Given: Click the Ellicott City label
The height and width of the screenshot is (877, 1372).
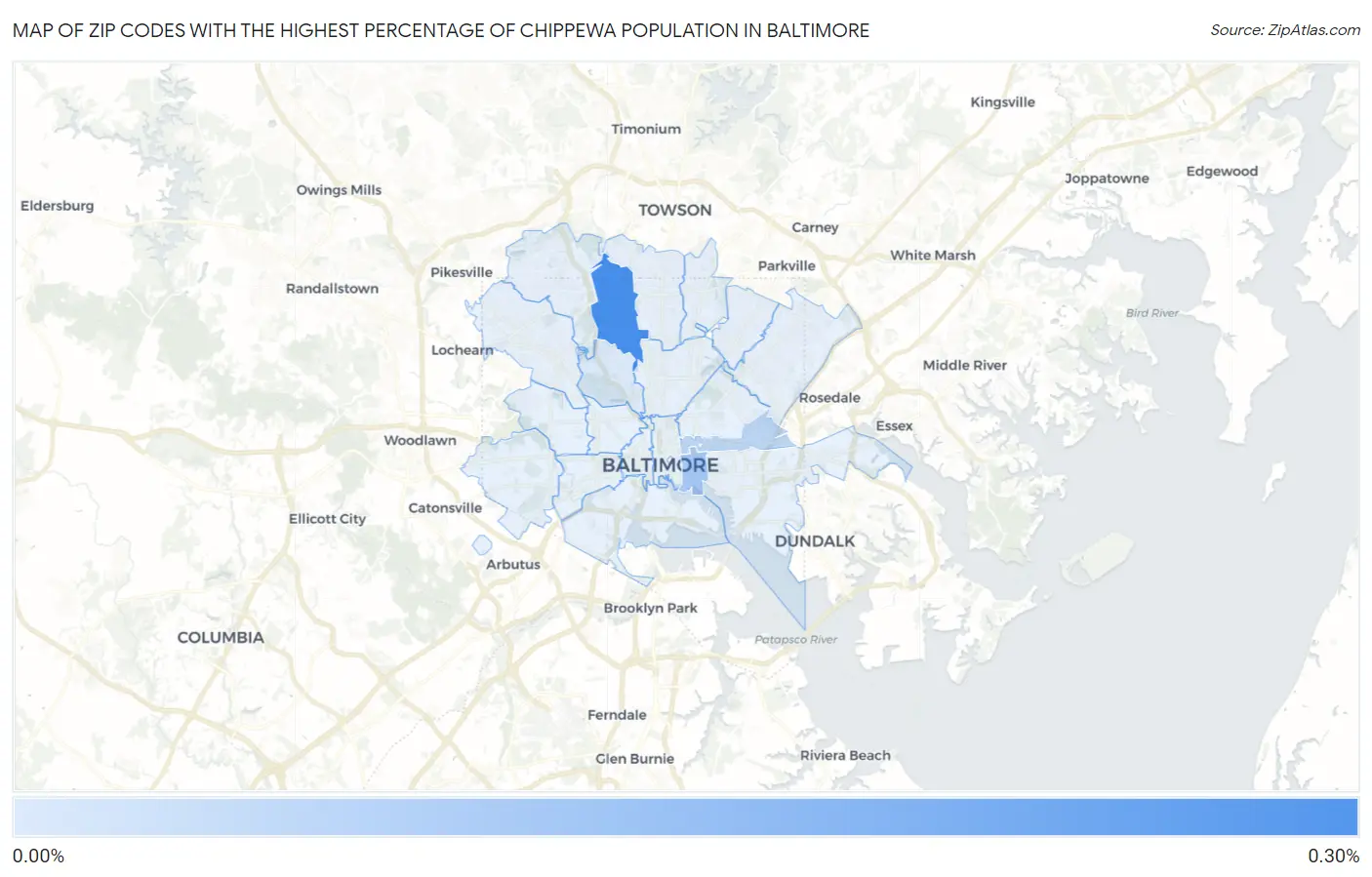Looking at the screenshot, I should tap(327, 519).
